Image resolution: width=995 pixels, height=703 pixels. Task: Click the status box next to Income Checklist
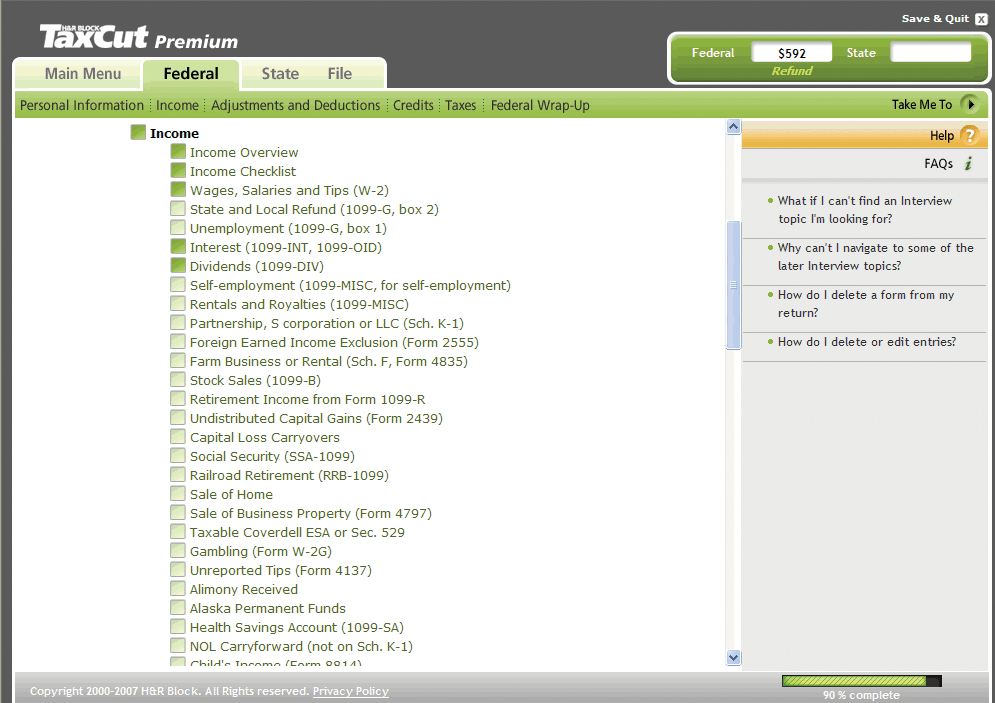tap(178, 170)
